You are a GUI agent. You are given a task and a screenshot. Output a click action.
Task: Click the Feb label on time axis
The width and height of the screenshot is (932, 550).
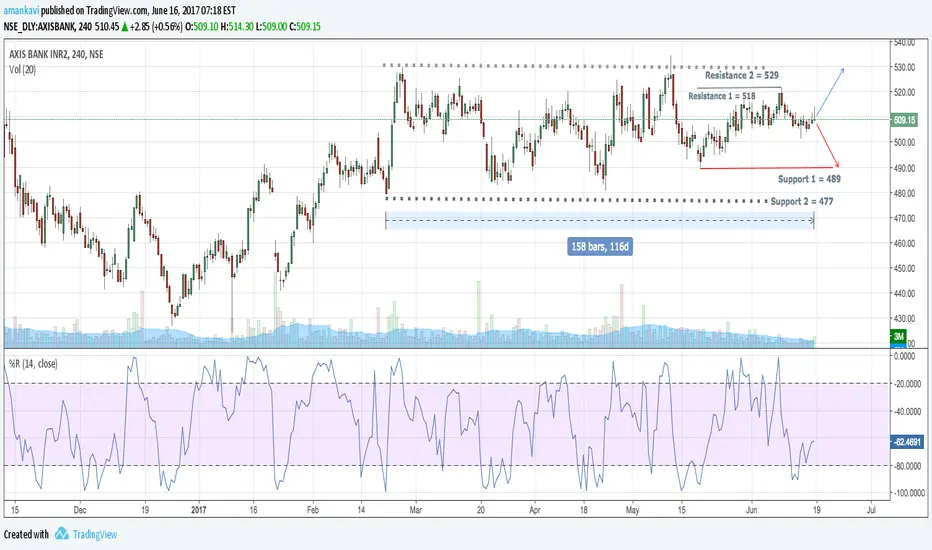coord(313,510)
